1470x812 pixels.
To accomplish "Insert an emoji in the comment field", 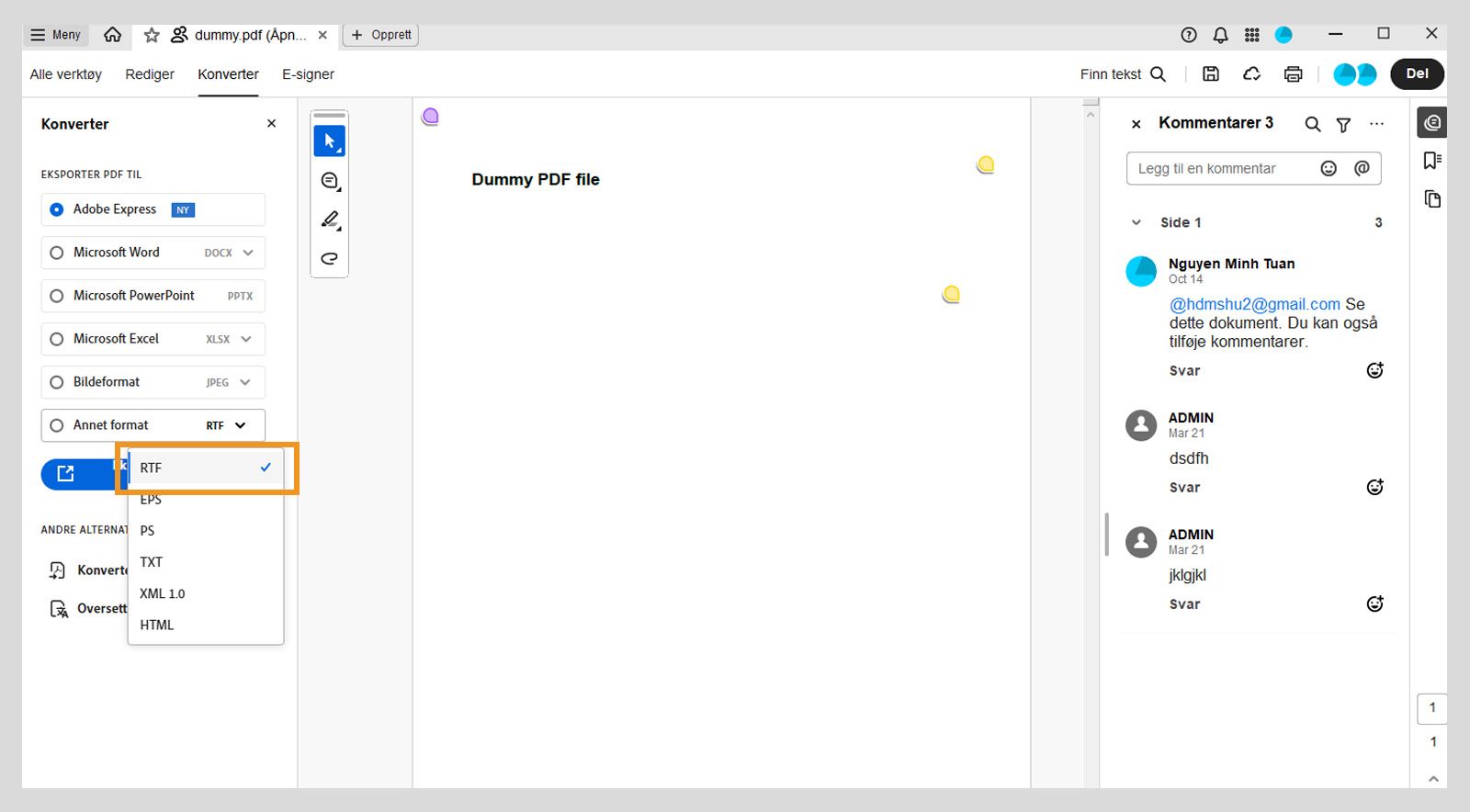I will (1329, 168).
